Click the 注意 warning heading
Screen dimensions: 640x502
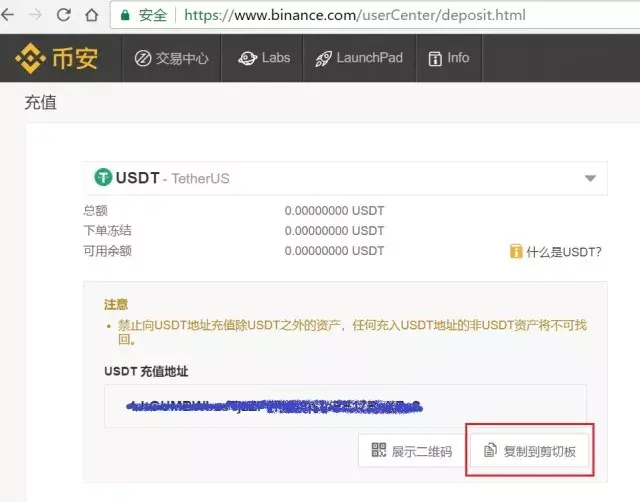(x=116, y=304)
